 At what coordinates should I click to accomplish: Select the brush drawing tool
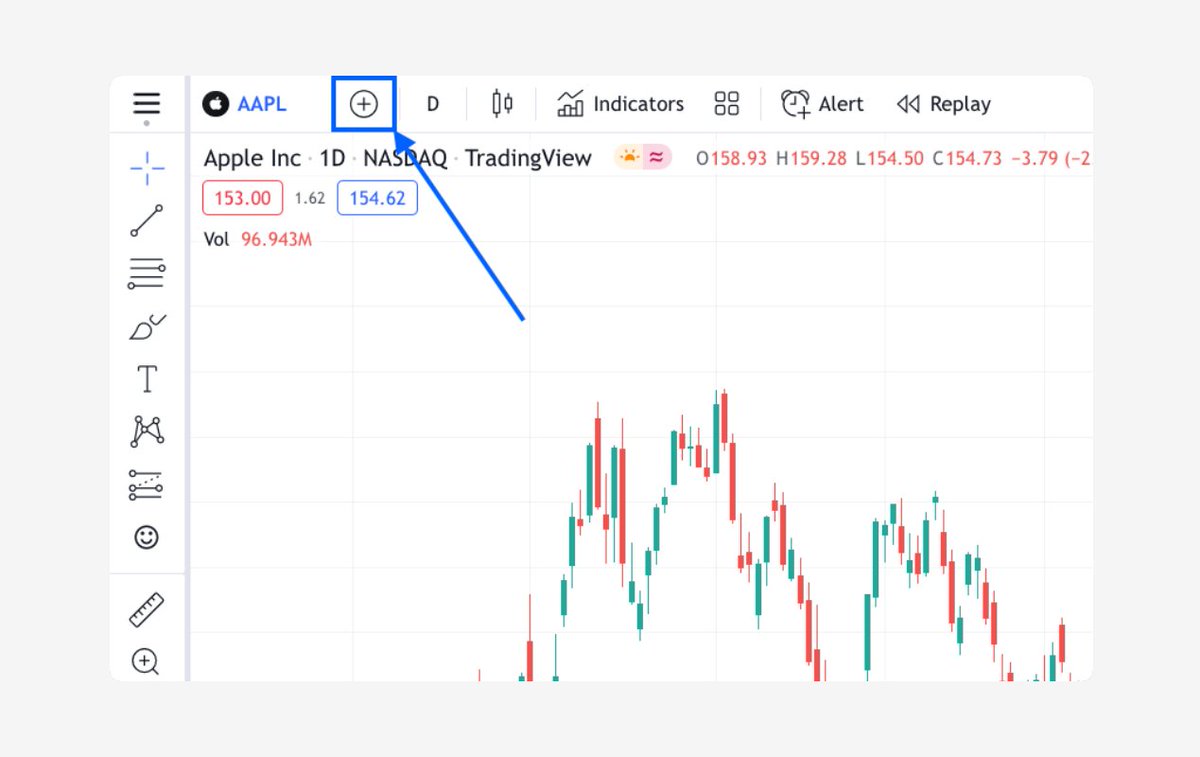coord(147,327)
